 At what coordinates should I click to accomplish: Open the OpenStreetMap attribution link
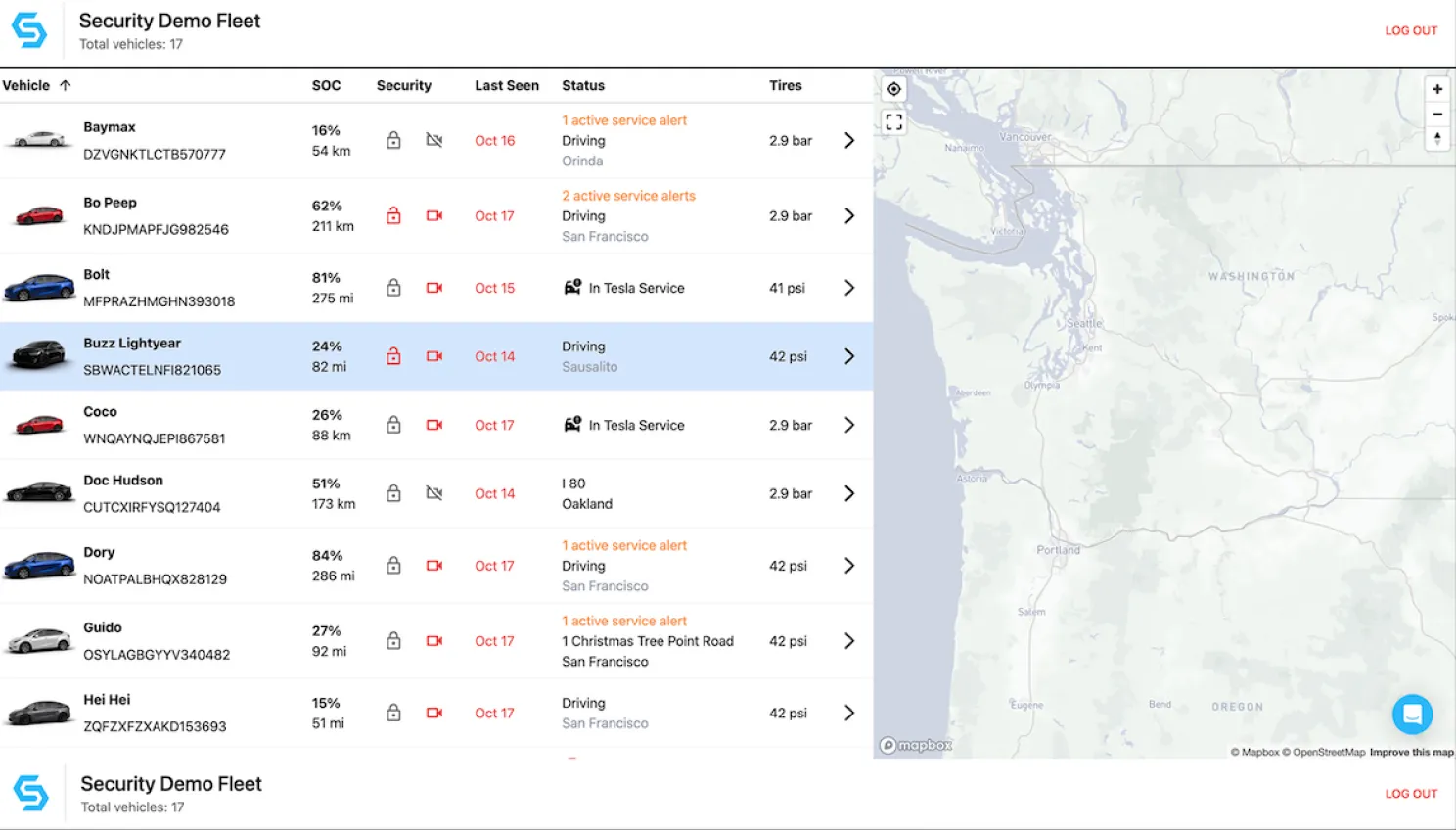tap(1324, 752)
